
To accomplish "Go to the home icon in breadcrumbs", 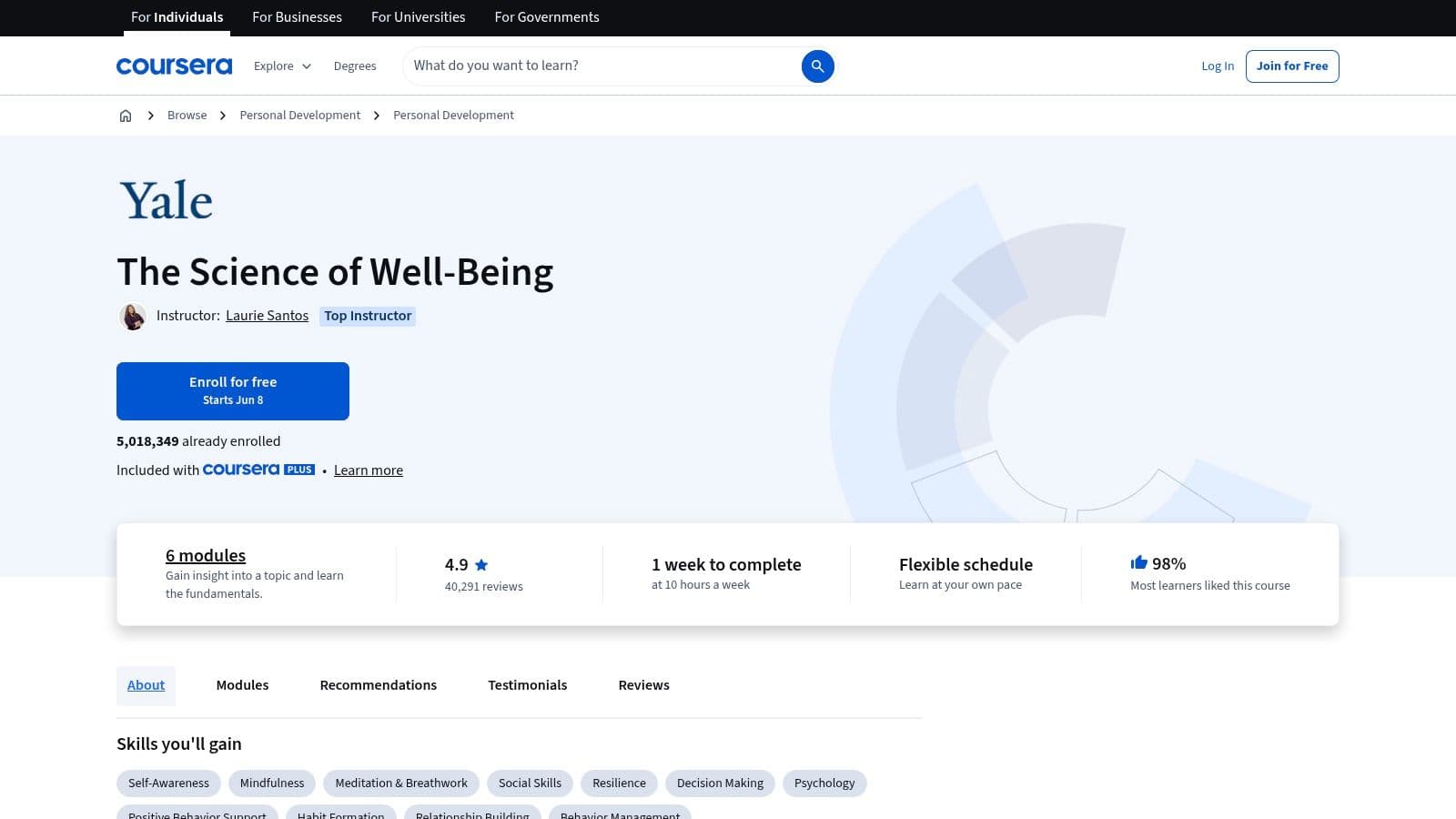I will [x=126, y=116].
